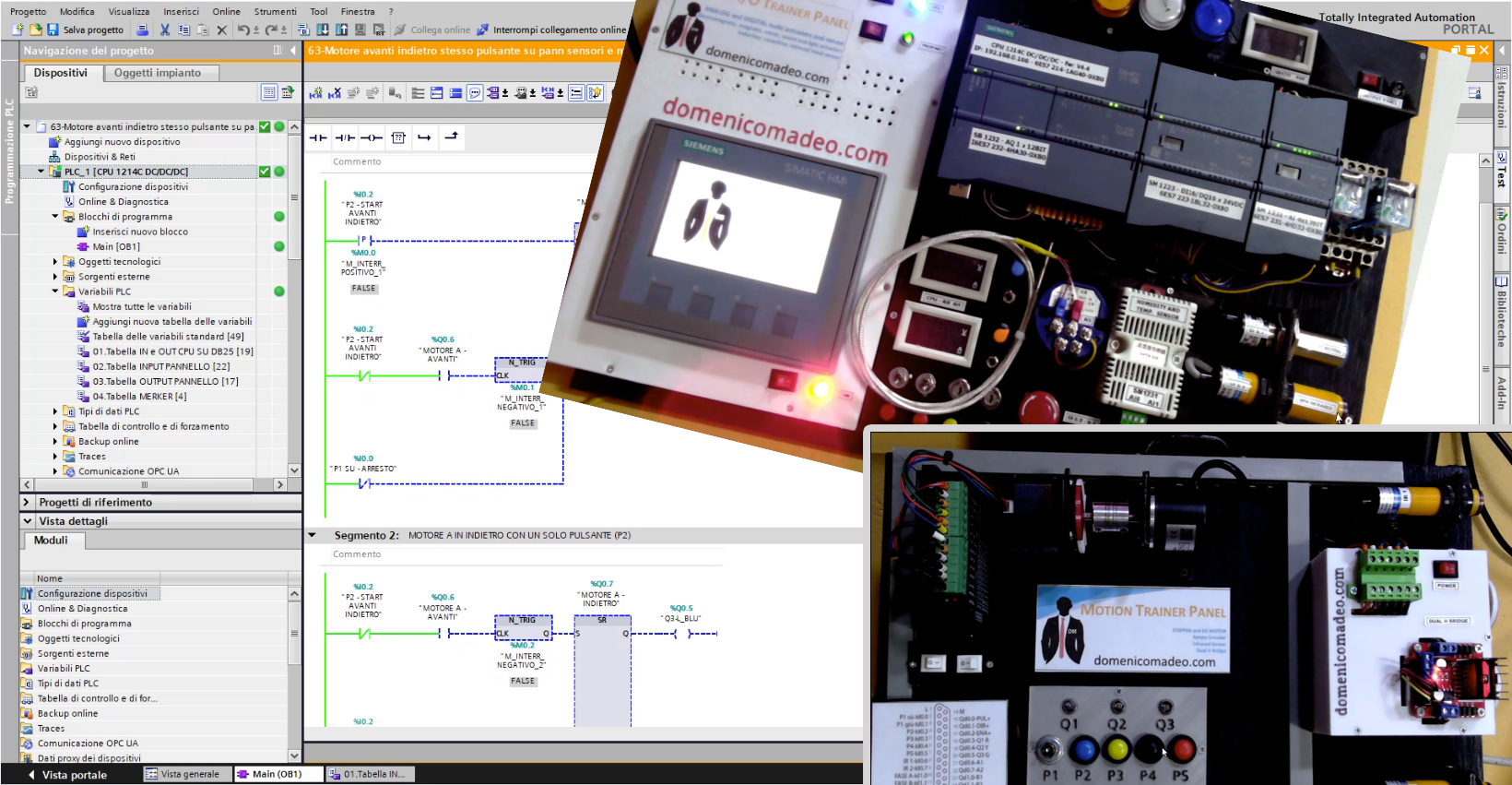This screenshot has height=785, width=1512.
Task: Toggle the favorites display icon in editor toolbar
Action: (595, 92)
